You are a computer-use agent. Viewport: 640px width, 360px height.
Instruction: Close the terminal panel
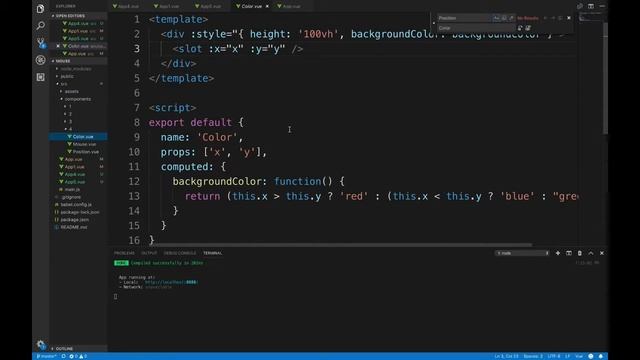point(602,253)
